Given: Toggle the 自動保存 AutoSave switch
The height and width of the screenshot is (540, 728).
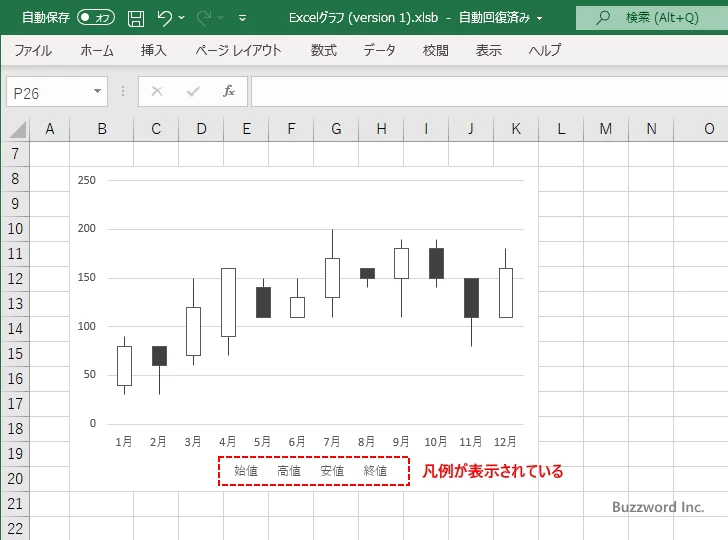Looking at the screenshot, I should tap(96, 18).
